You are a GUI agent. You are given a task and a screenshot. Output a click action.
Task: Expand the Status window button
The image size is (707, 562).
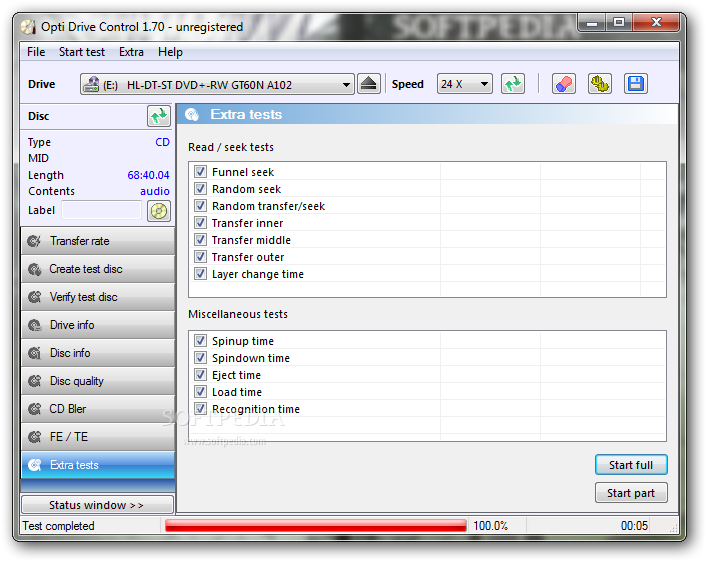[x=97, y=505]
